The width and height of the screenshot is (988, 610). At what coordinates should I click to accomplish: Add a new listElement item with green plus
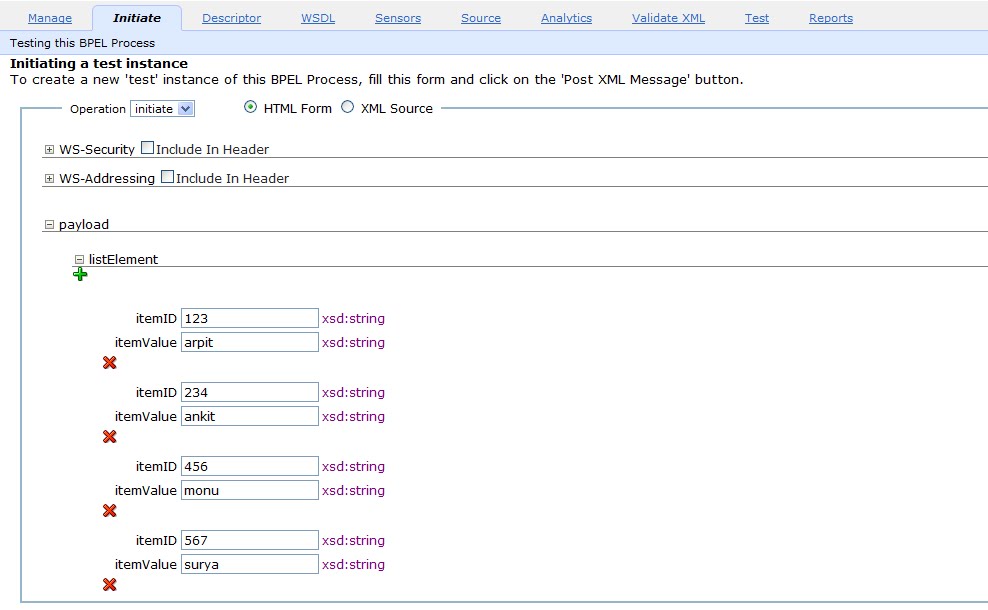coord(80,274)
